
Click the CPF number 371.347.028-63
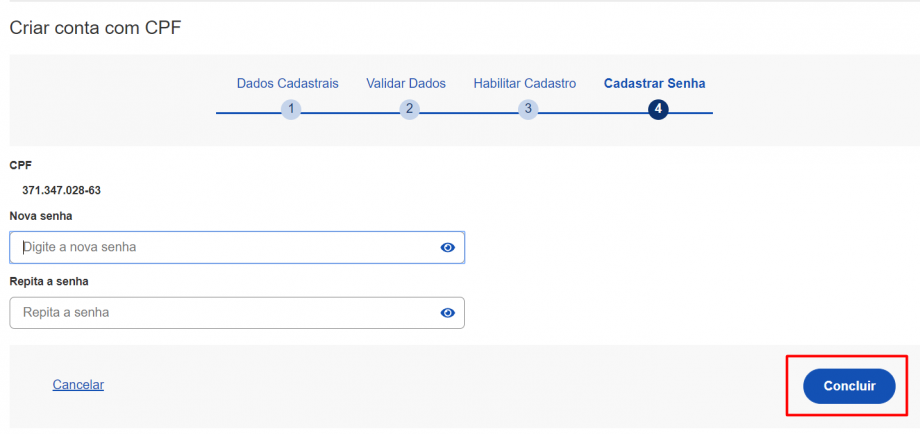(61, 190)
